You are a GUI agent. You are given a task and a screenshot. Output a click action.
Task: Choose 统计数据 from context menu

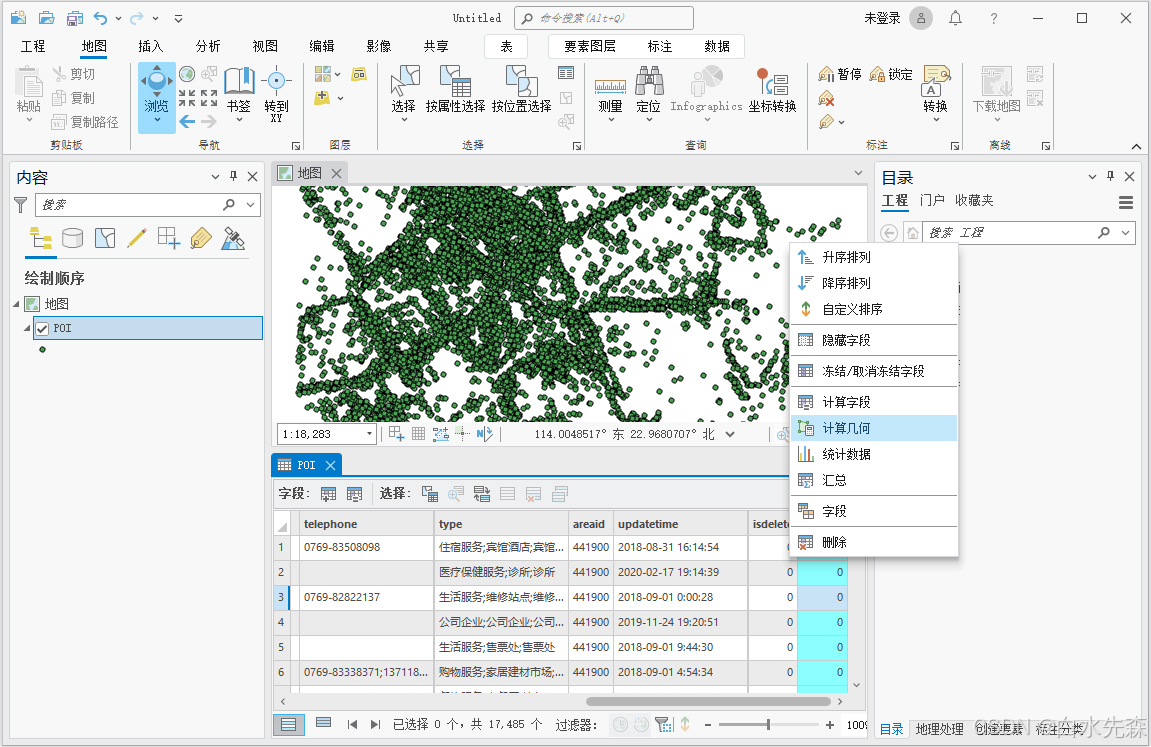click(874, 454)
